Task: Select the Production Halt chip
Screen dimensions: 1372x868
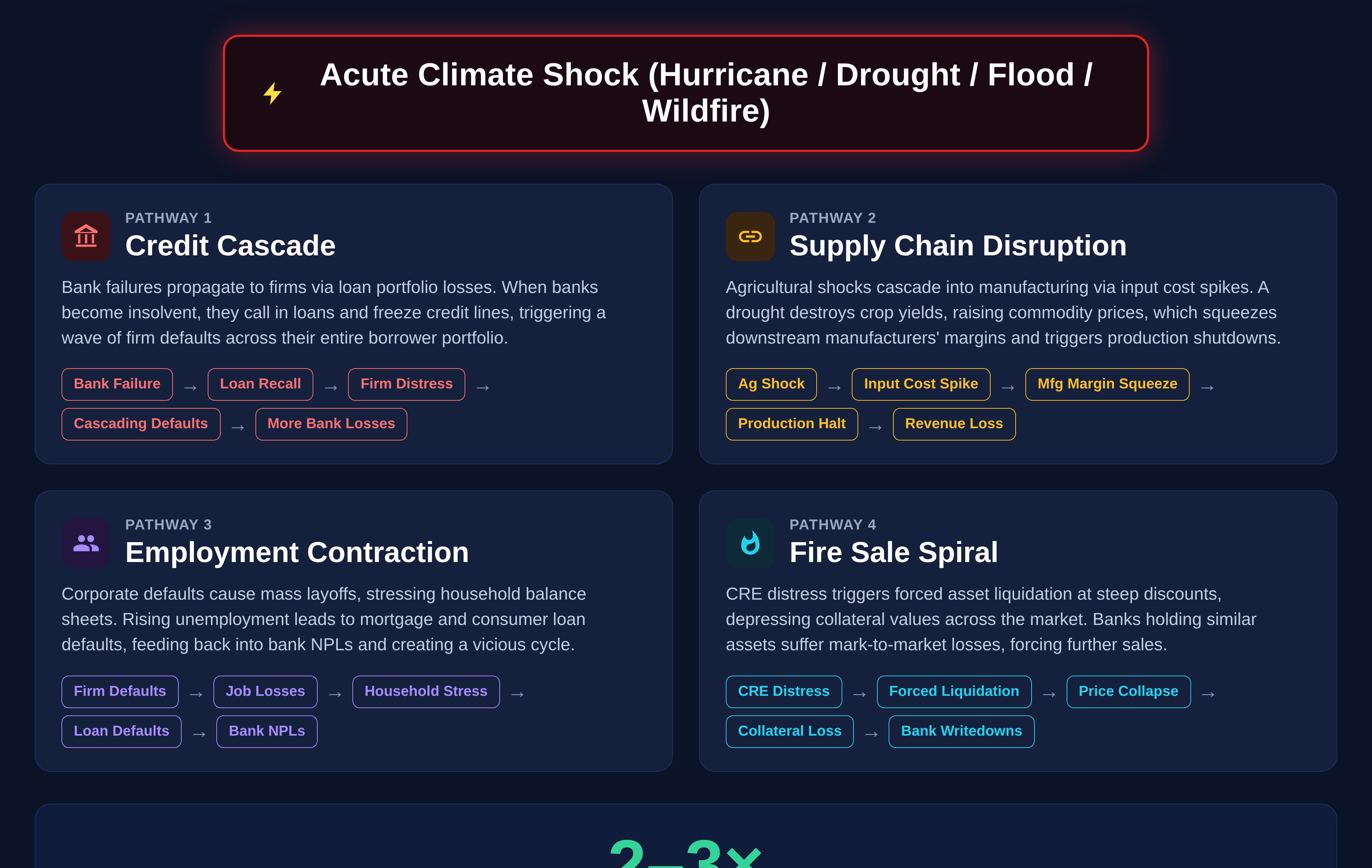Action: [791, 424]
